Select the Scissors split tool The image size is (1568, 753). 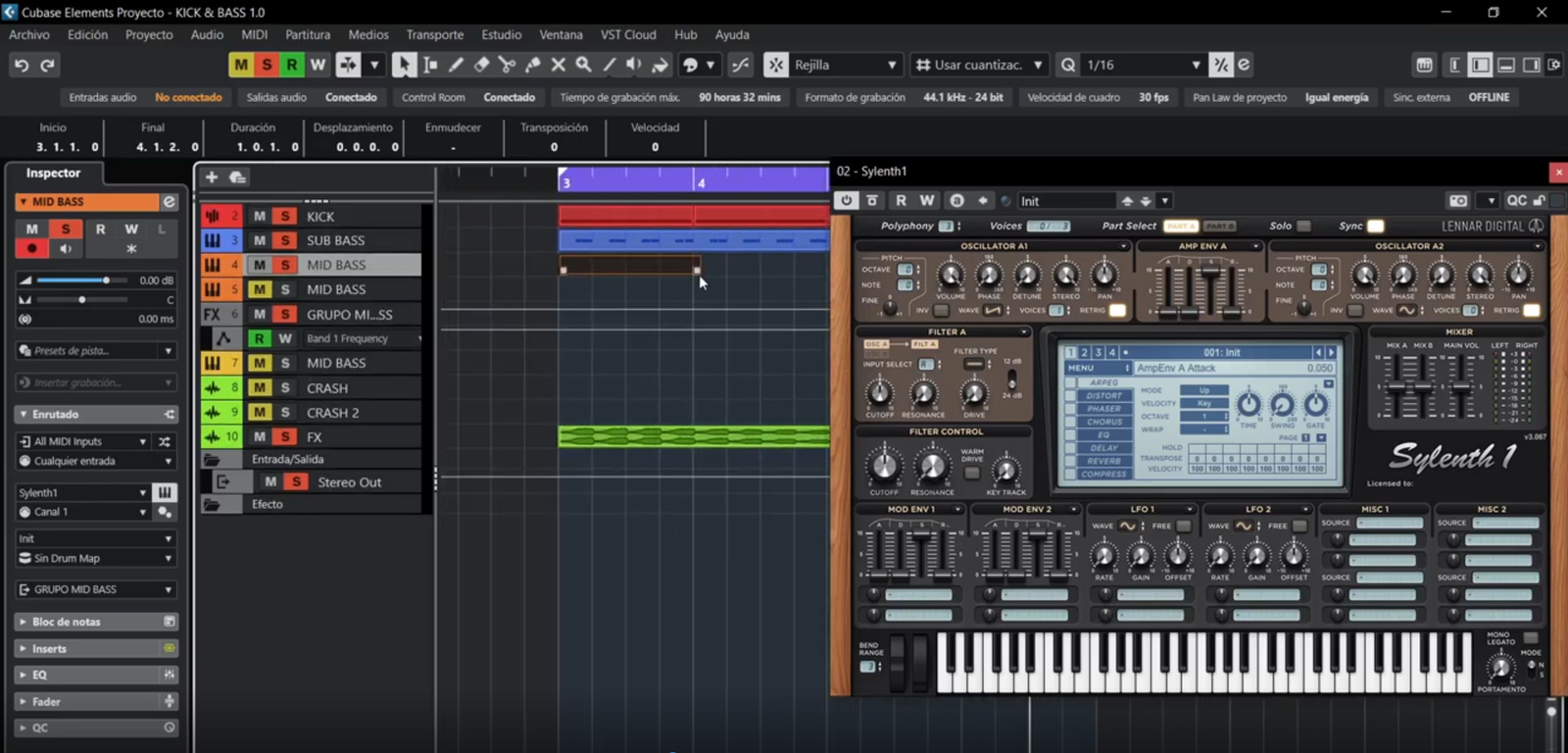pyautogui.click(x=507, y=65)
